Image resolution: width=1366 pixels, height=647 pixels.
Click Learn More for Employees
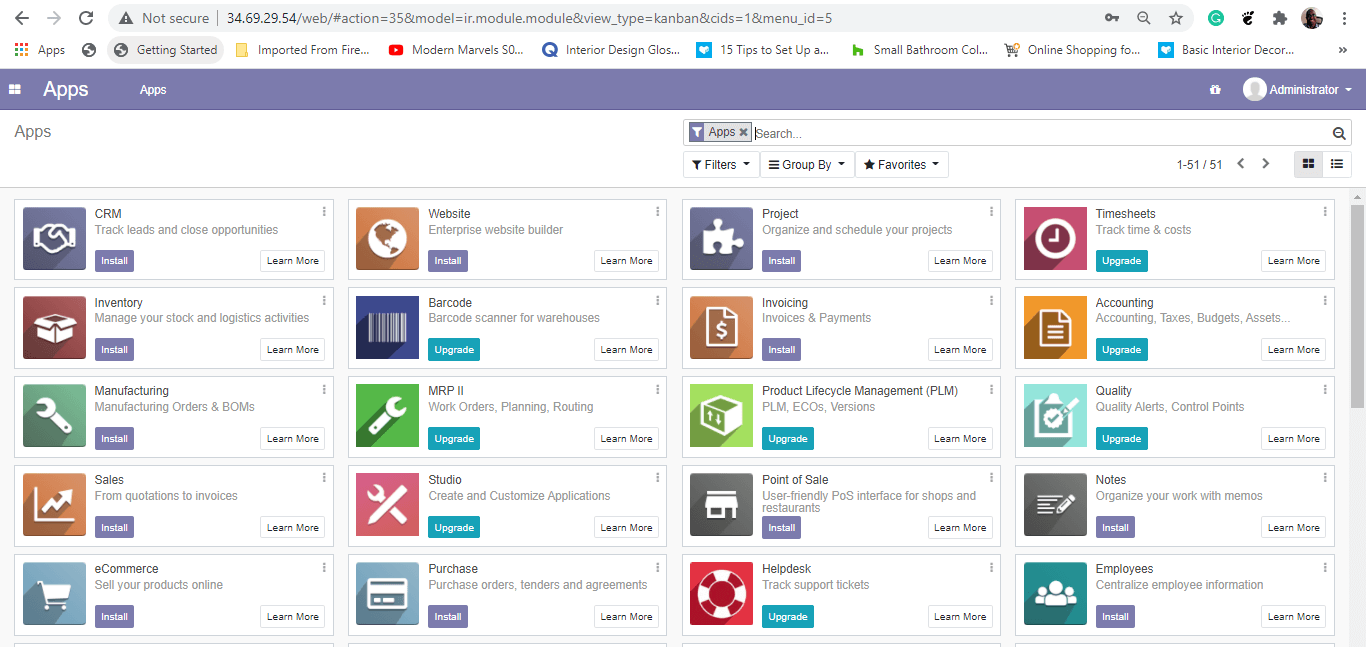pyautogui.click(x=1294, y=617)
